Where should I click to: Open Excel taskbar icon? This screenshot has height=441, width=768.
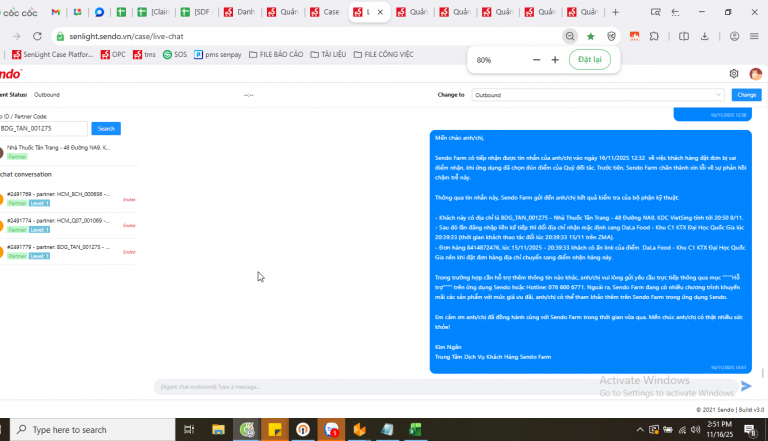415,430
